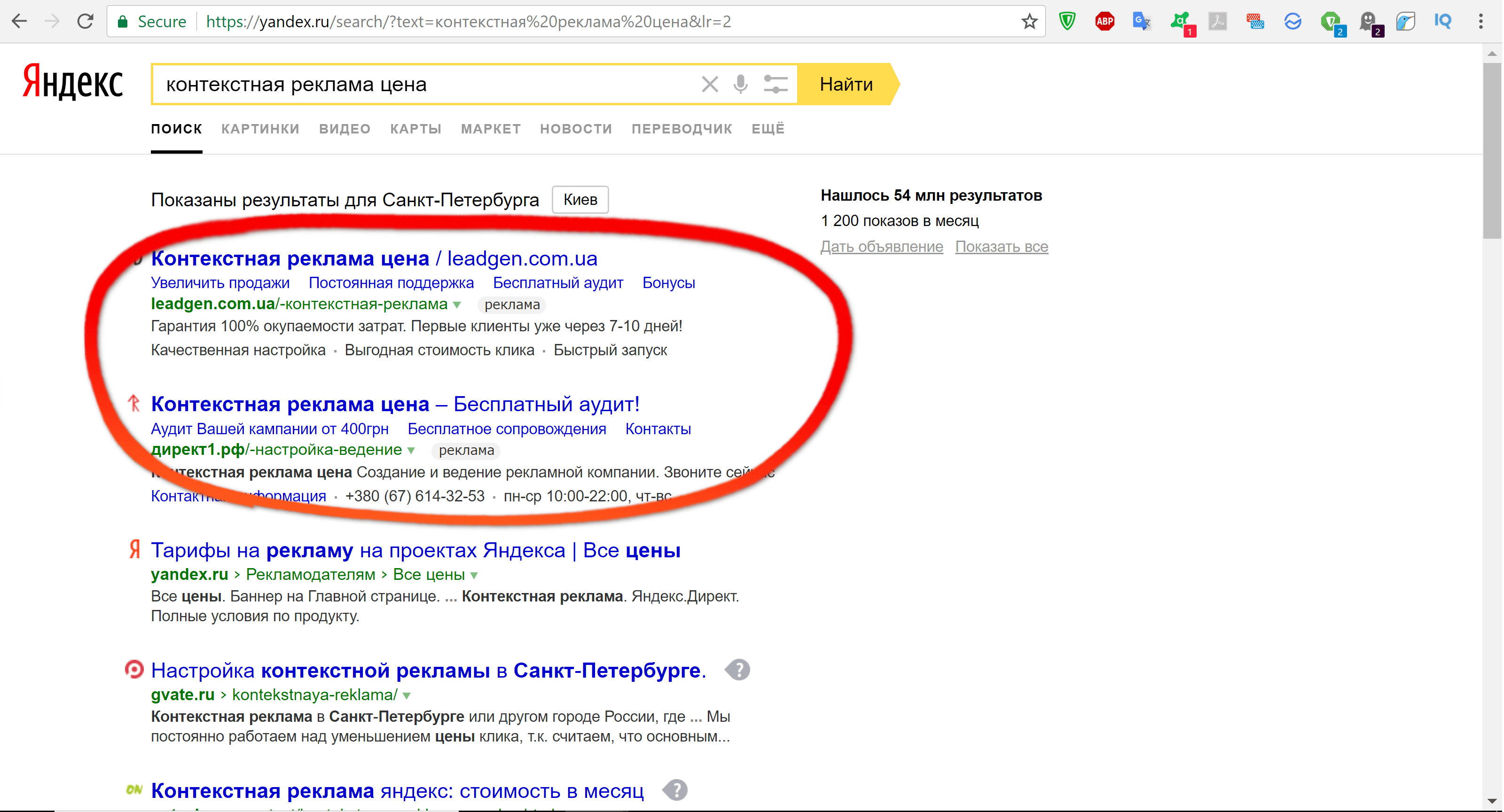Switch to the КАРТИНКИ tab

[x=260, y=129]
